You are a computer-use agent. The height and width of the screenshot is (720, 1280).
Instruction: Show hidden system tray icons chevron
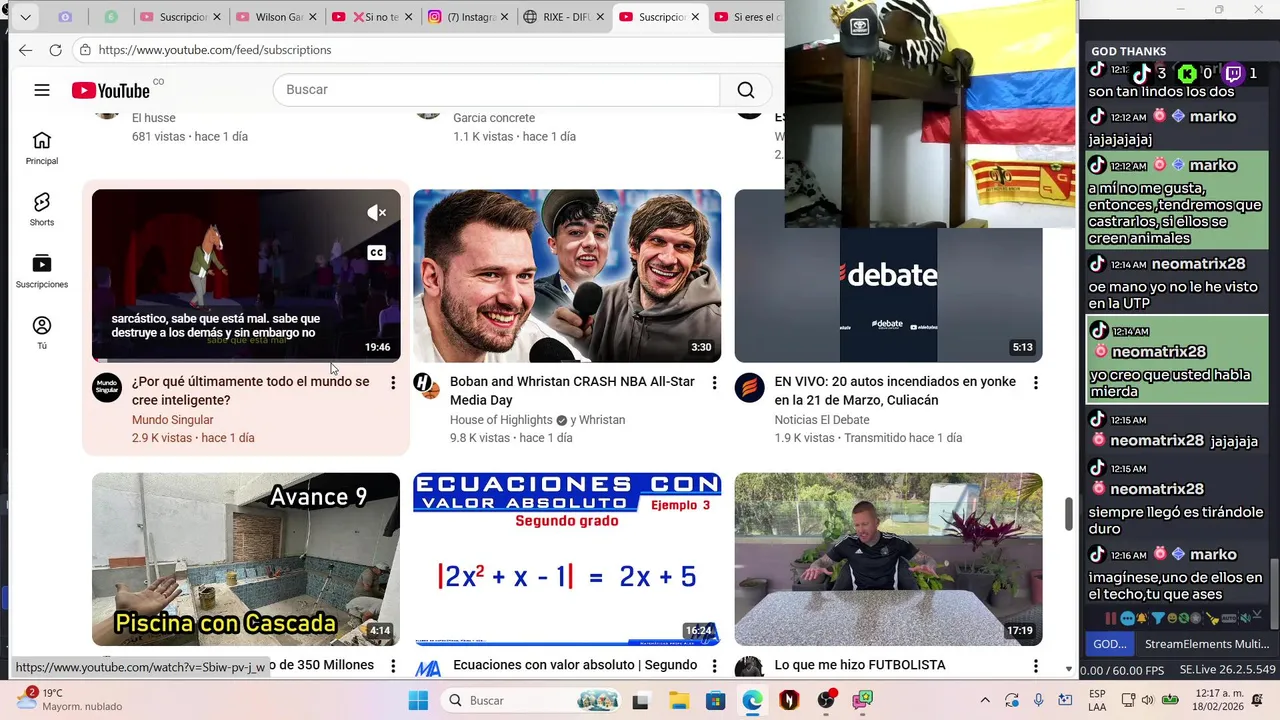click(x=985, y=700)
